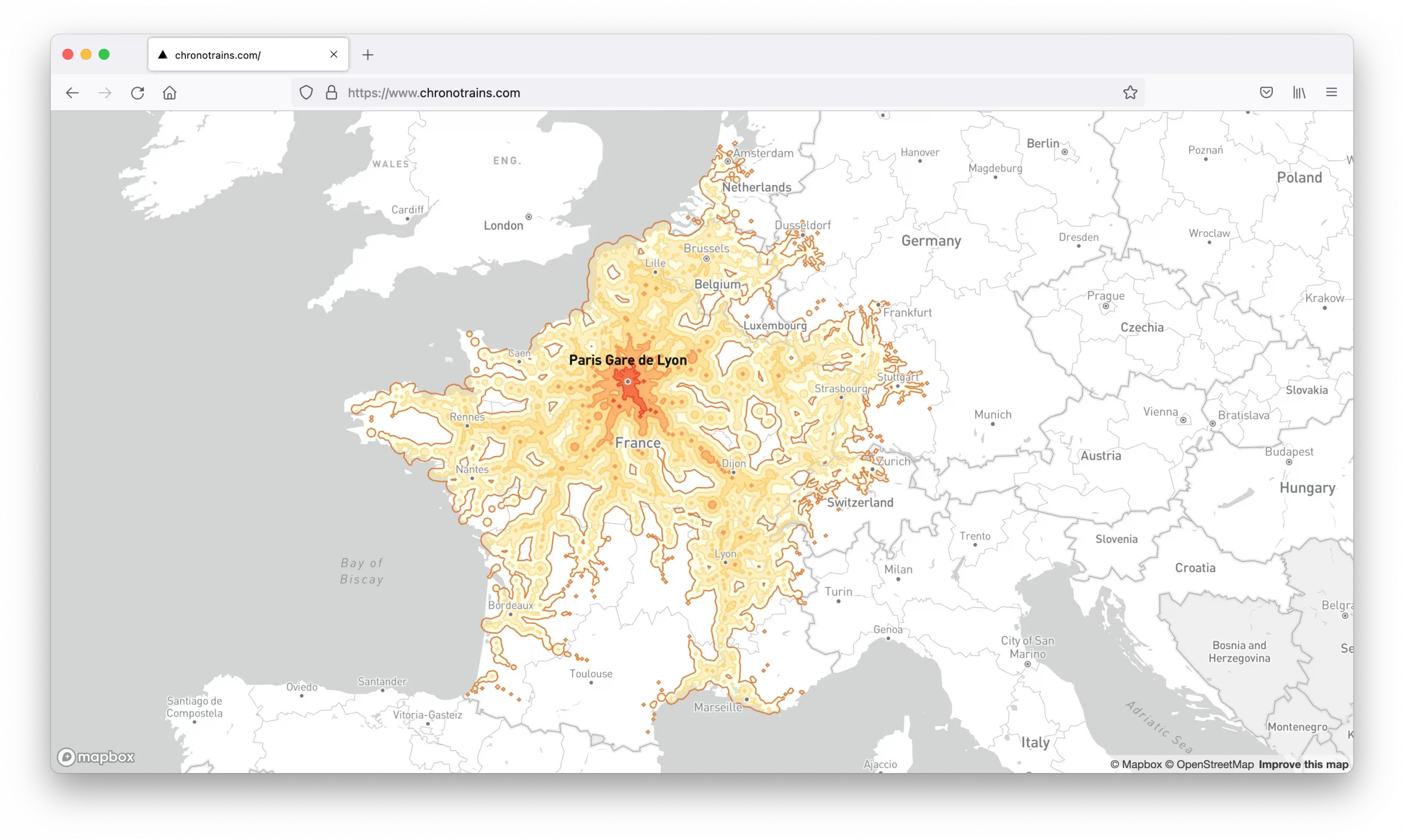1404x840 pixels.
Task: Click the Paris Gare de Lyon station label
Action: [x=628, y=360]
